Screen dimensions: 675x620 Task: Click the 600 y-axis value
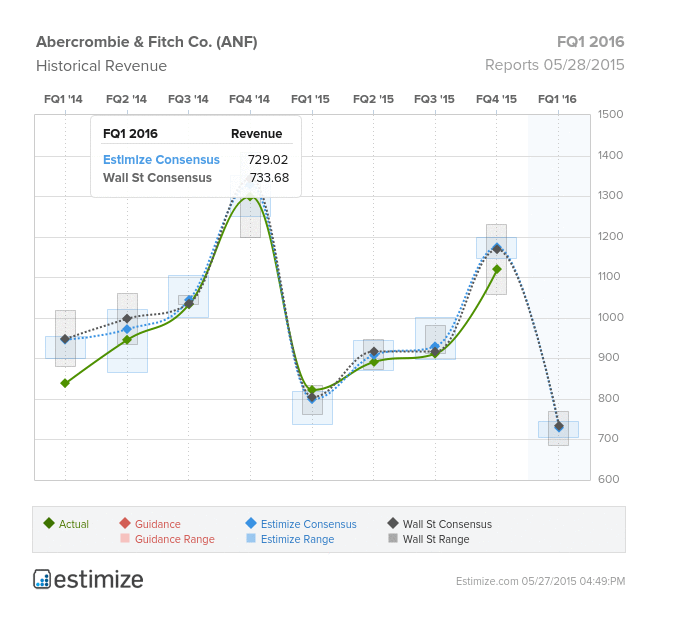[608, 479]
